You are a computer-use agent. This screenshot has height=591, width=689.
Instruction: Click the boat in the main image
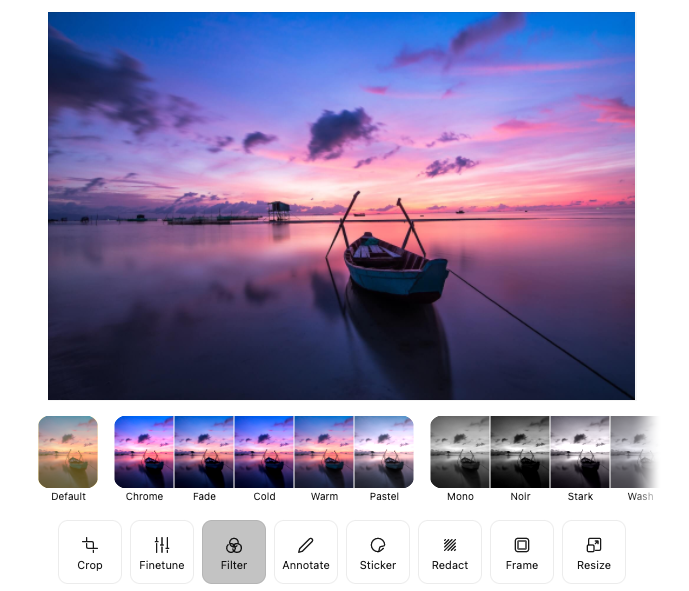(394, 266)
